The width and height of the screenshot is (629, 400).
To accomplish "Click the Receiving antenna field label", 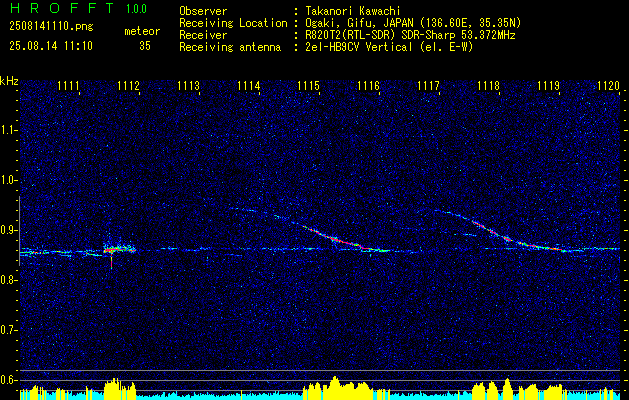I will (230, 47).
